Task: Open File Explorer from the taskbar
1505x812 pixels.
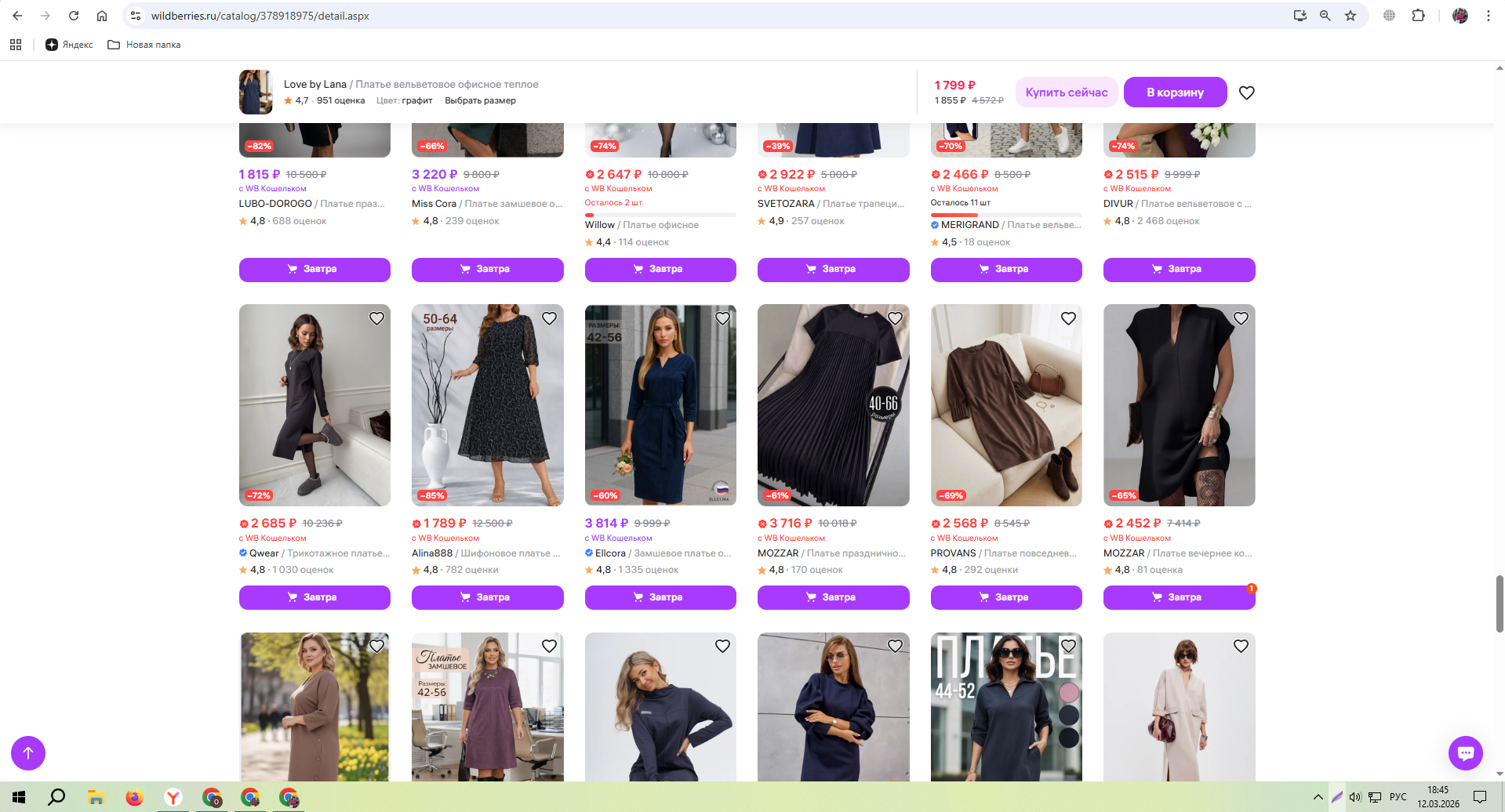Action: (x=96, y=797)
